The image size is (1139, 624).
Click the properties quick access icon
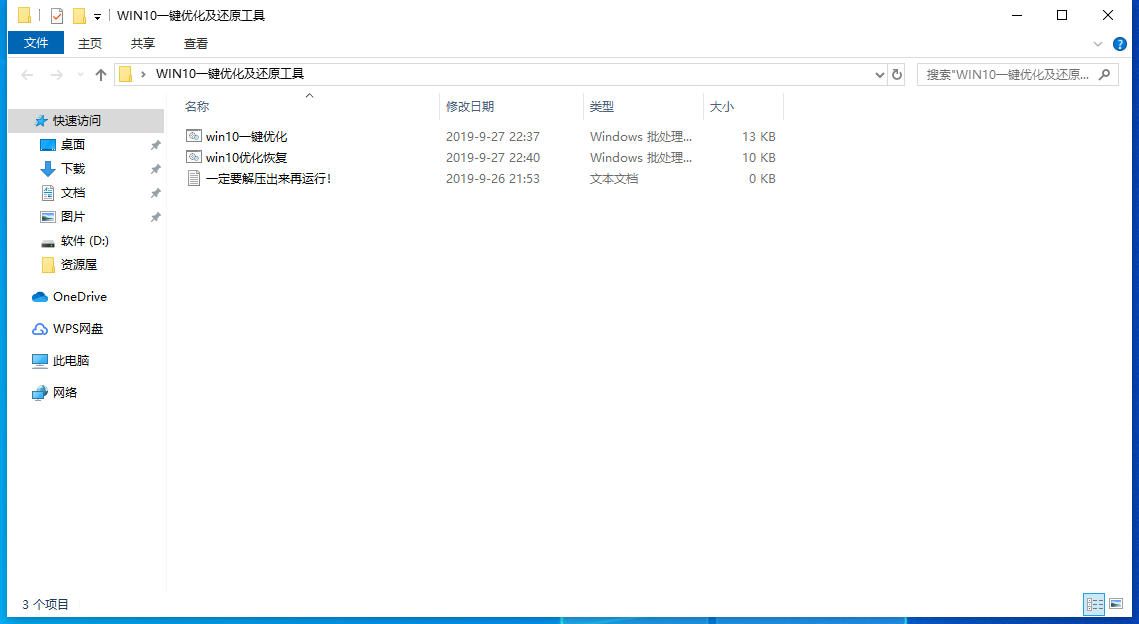[57, 15]
